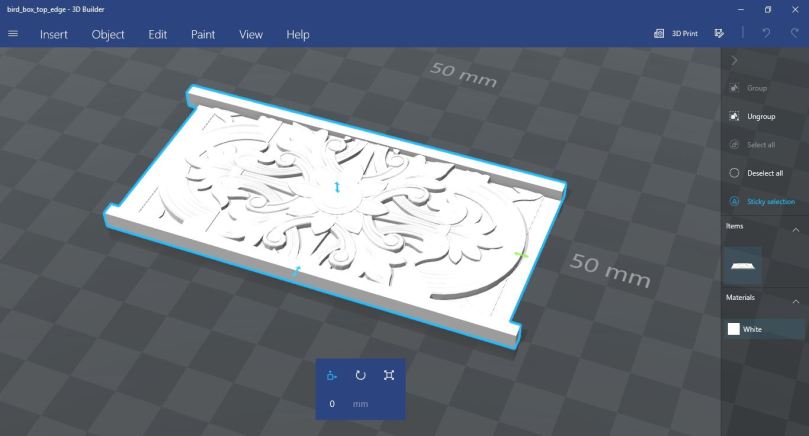Open the hamburger navigation menu
This screenshot has width=809, height=436.
click(x=13, y=34)
